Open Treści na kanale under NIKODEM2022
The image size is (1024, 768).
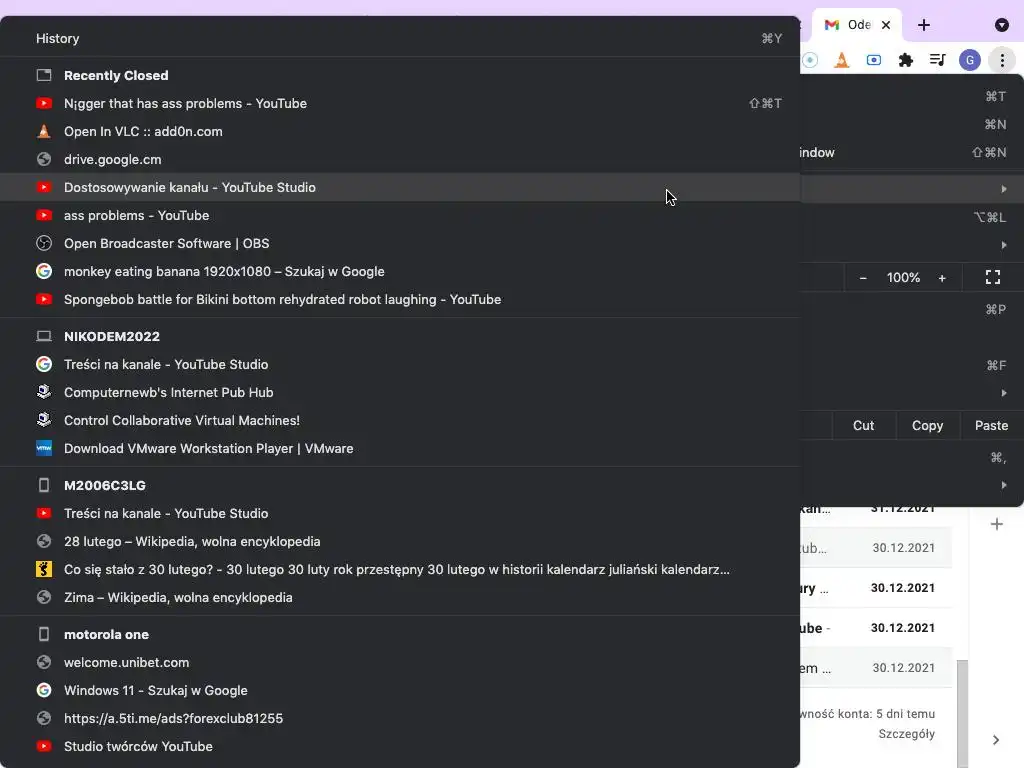(400, 364)
